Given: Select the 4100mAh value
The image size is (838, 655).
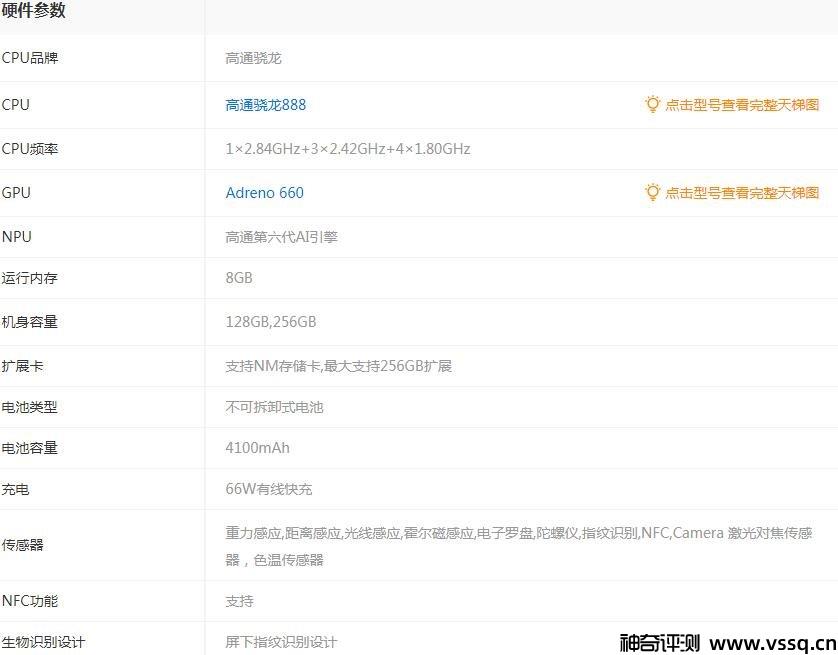Looking at the screenshot, I should [x=258, y=448].
